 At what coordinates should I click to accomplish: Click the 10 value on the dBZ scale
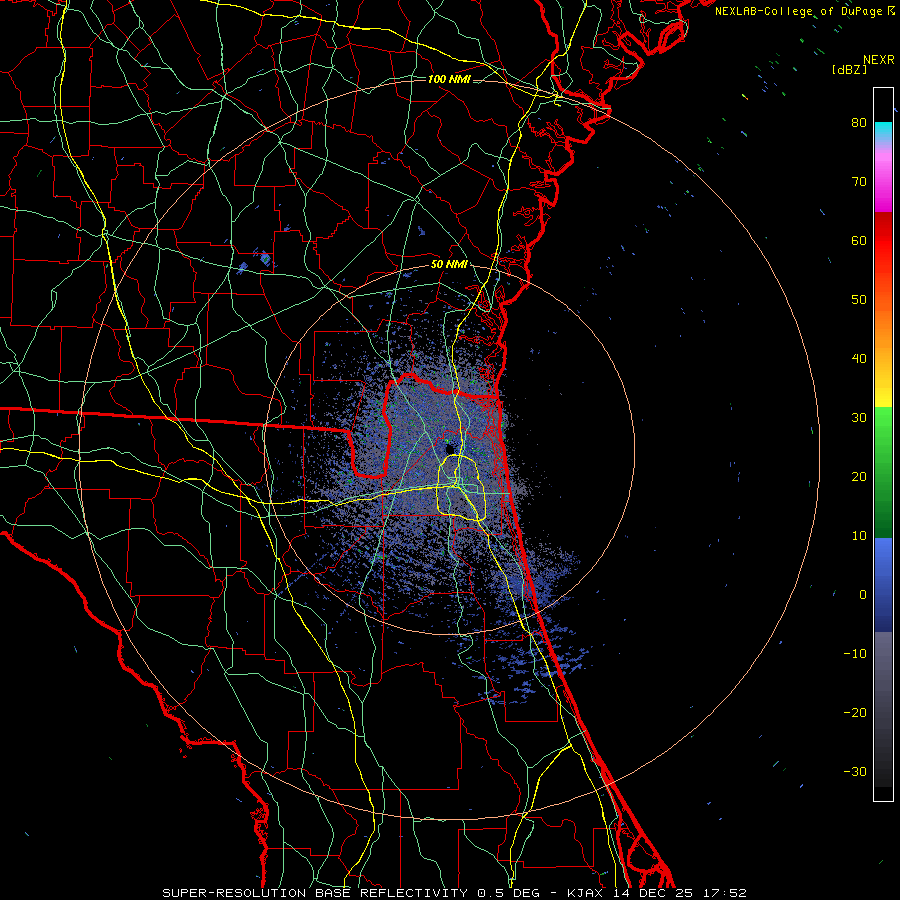pyautogui.click(x=859, y=536)
